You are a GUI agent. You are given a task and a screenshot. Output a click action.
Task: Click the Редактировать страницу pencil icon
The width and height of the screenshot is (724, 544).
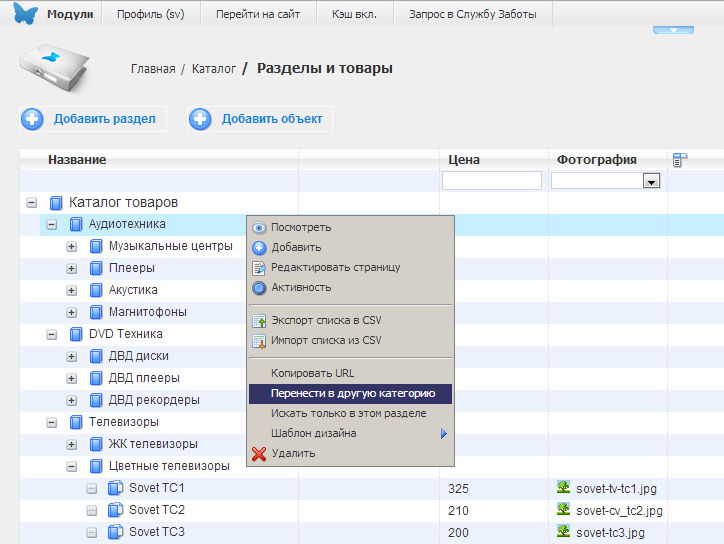[x=259, y=268]
